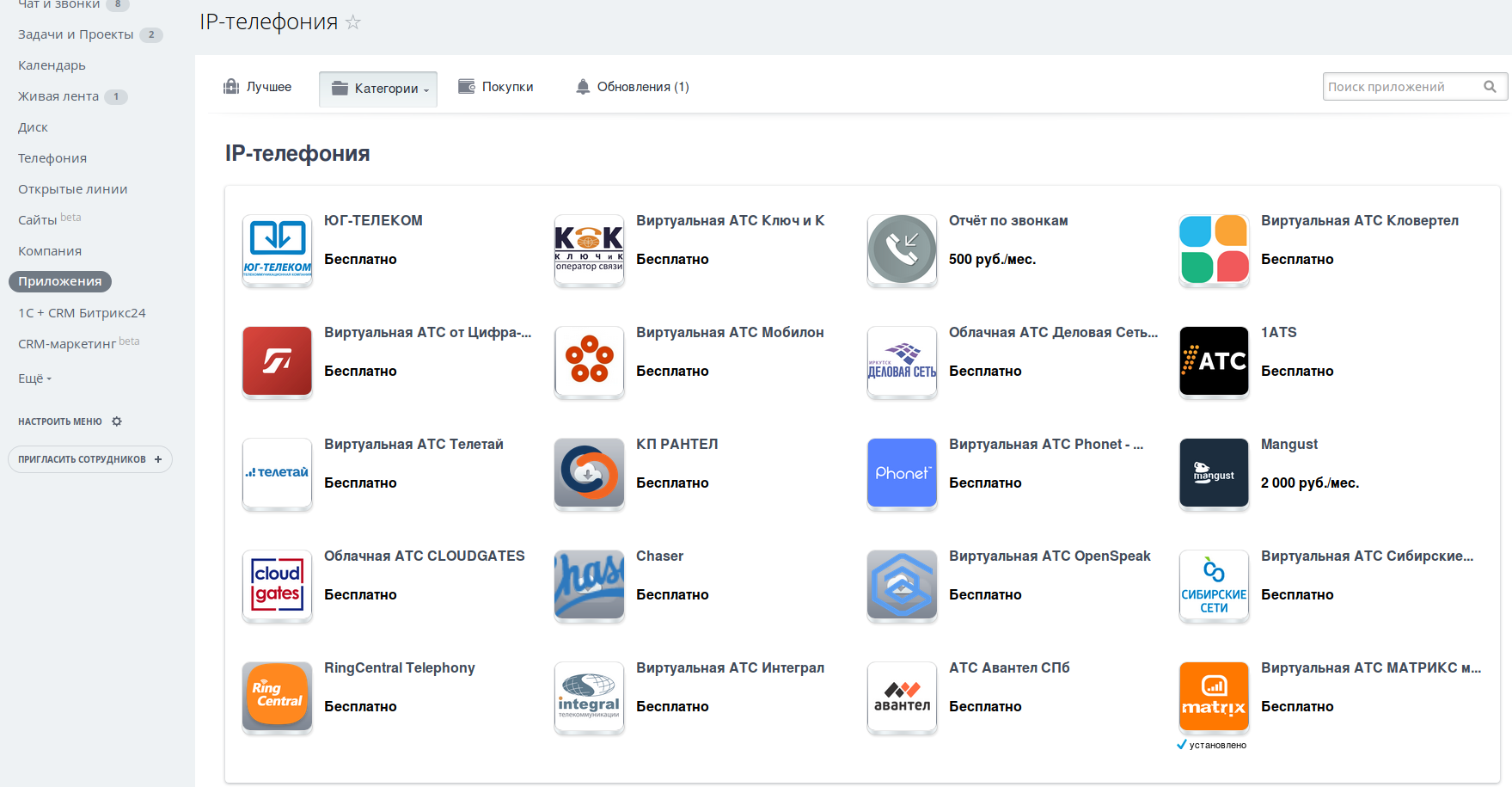
Task: Open Телефония in sidebar
Action: 52,158
